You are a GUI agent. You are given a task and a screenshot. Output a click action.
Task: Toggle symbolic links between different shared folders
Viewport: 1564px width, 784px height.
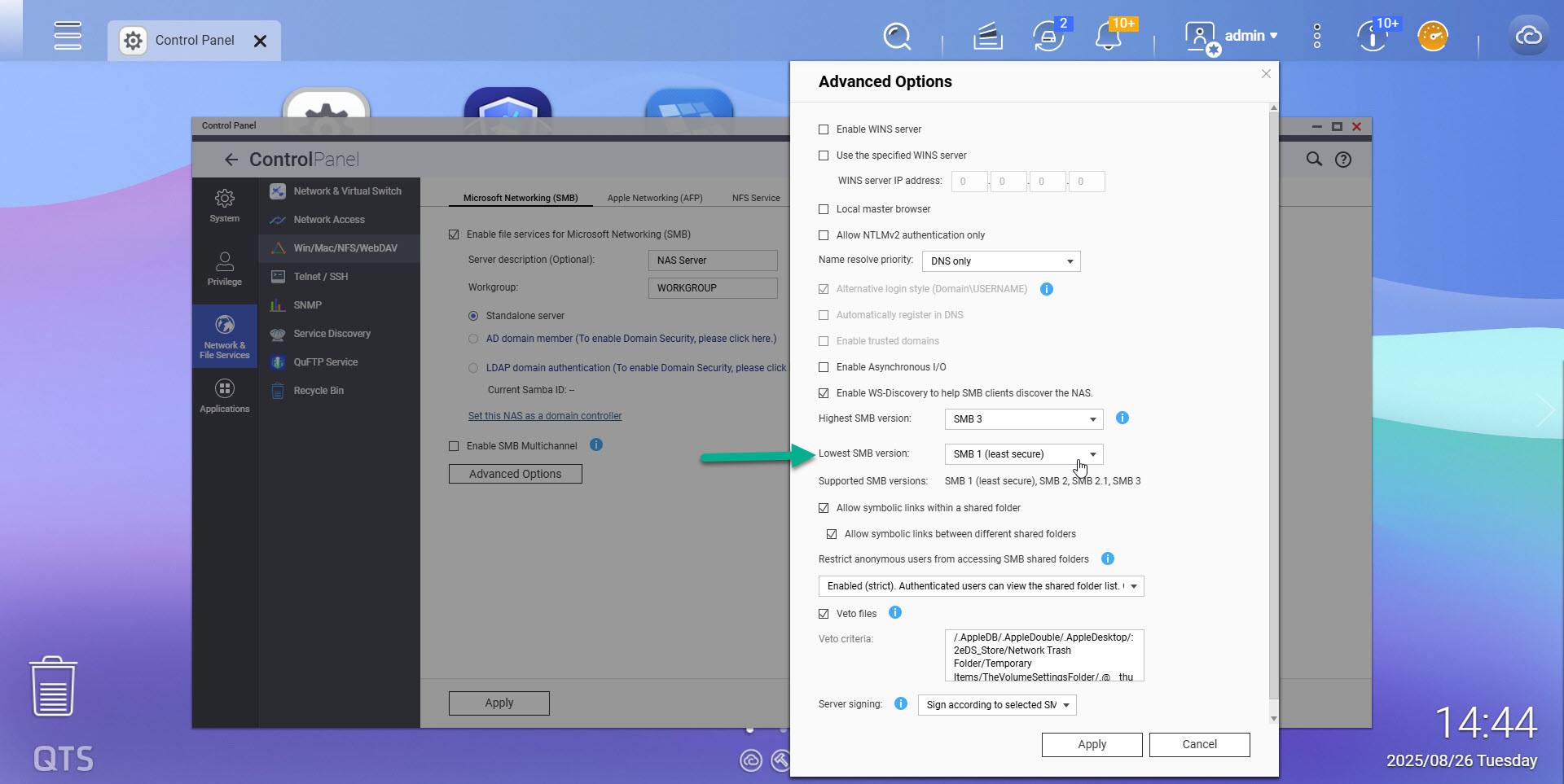pyautogui.click(x=832, y=534)
